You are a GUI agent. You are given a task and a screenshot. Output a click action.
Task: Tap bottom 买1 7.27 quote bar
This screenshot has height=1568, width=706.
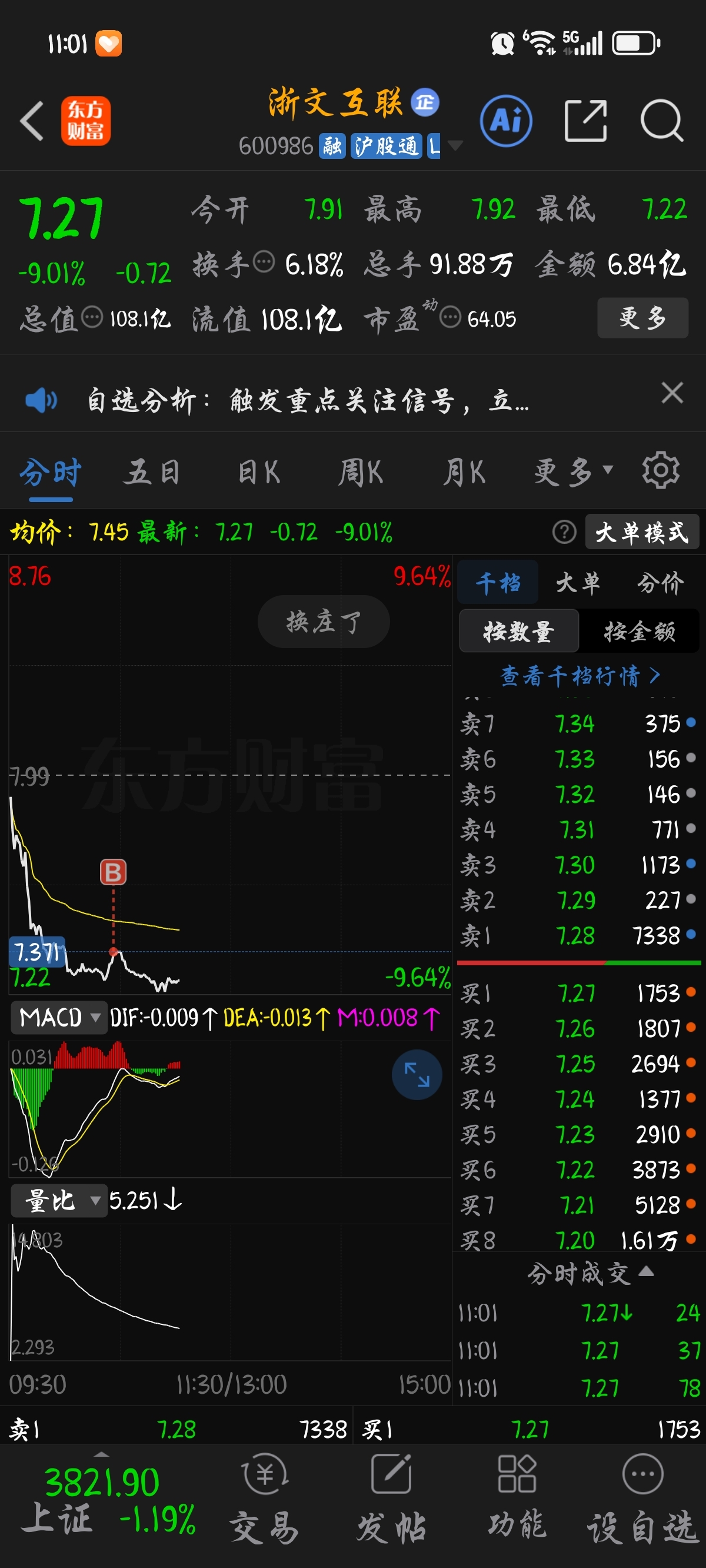(531, 1429)
